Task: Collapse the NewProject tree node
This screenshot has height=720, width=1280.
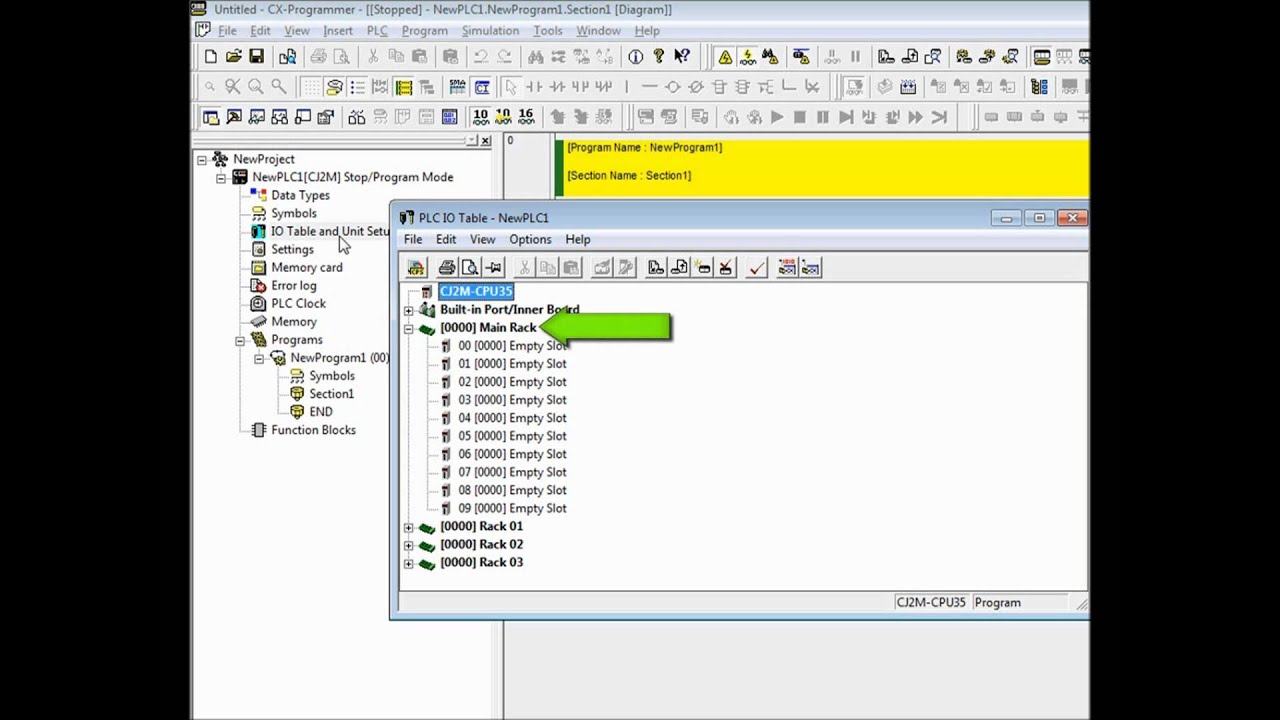Action: click(202, 159)
